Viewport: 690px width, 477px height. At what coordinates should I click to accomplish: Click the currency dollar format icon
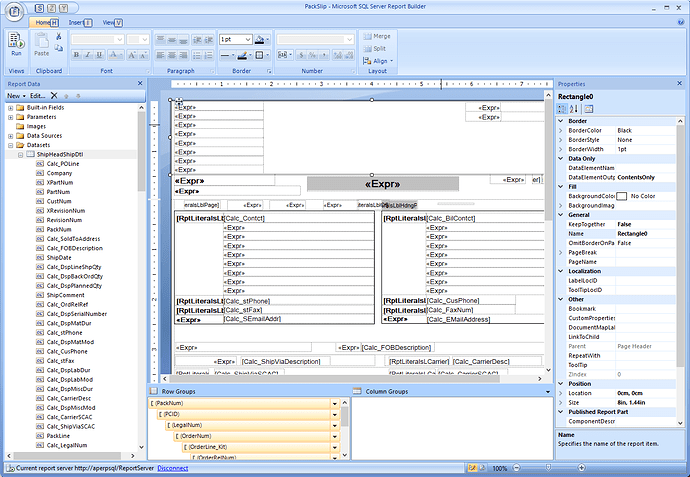click(x=301, y=55)
